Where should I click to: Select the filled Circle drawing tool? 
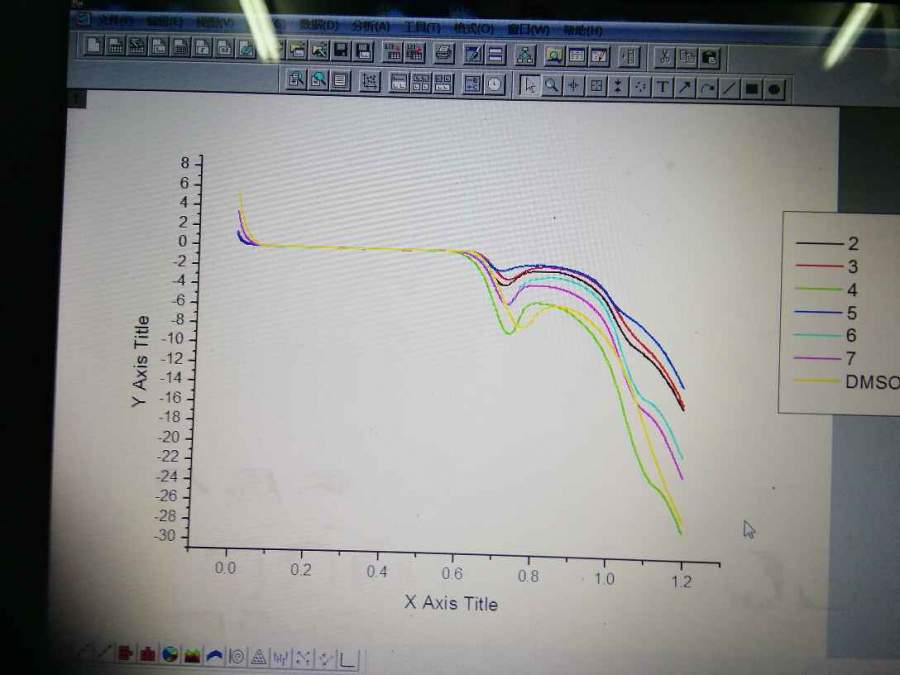tap(774, 90)
